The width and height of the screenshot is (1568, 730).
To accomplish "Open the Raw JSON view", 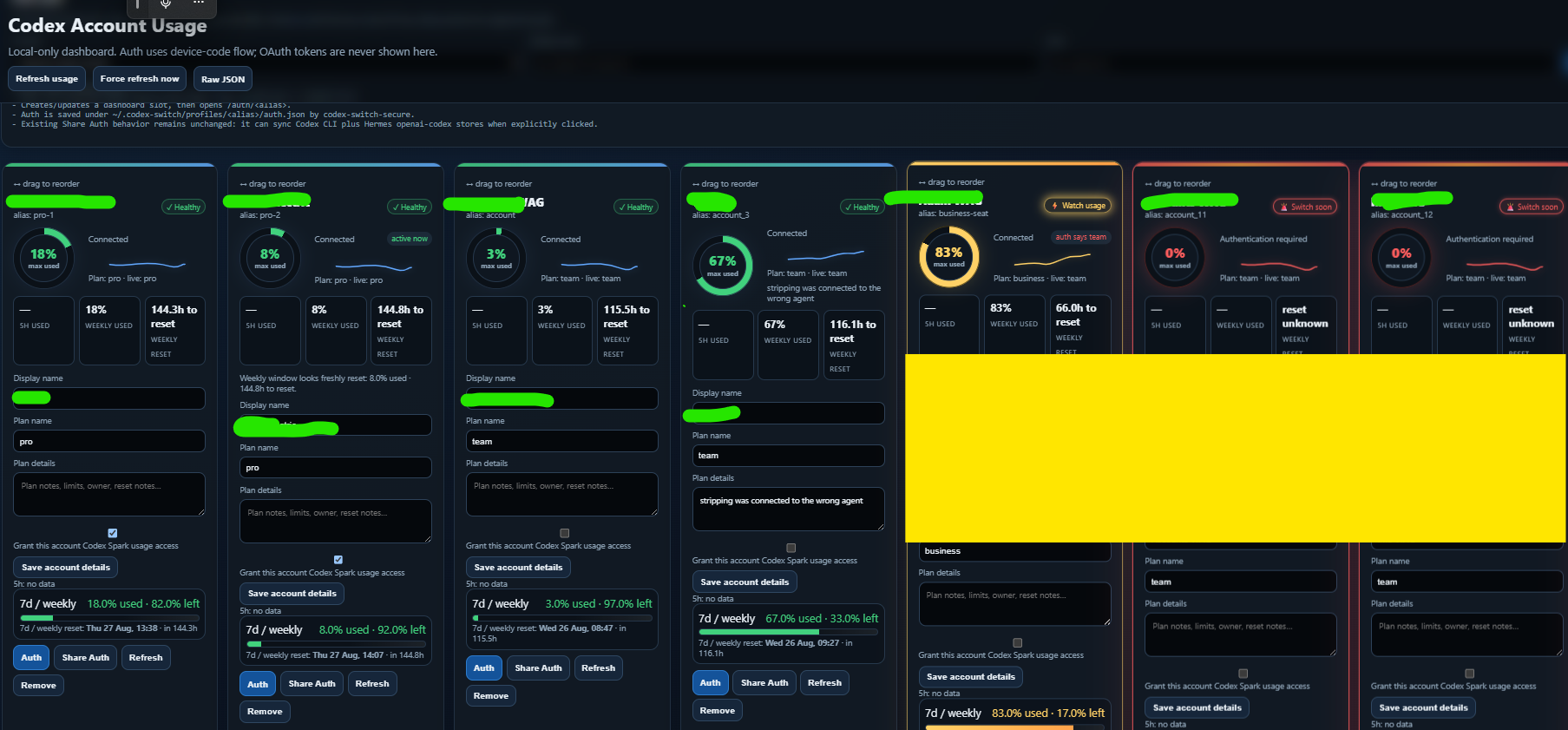I will coord(223,79).
